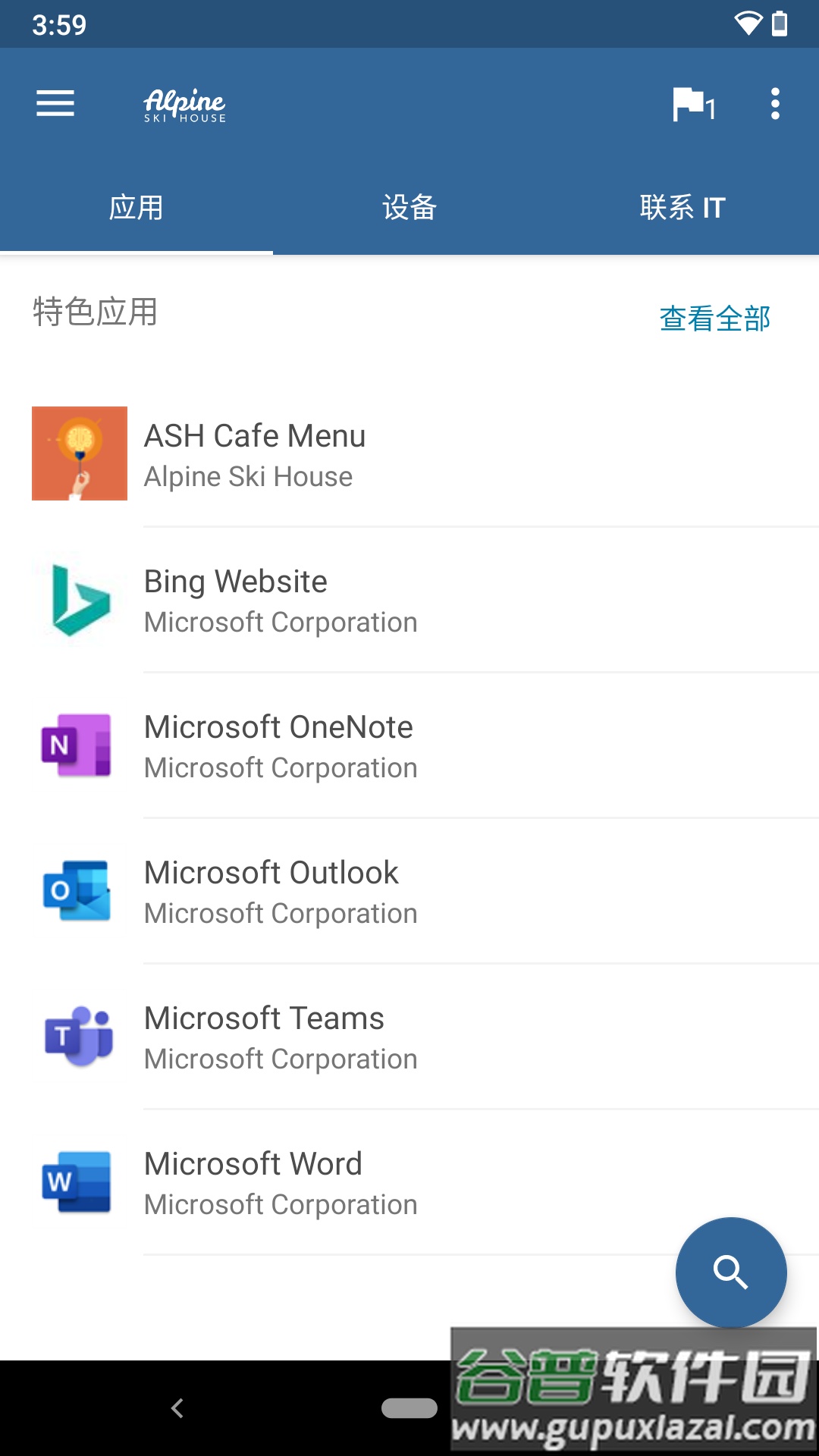Viewport: 819px width, 1456px height.
Task: Open the ASH Cafe Menu app icon
Action: click(x=80, y=453)
